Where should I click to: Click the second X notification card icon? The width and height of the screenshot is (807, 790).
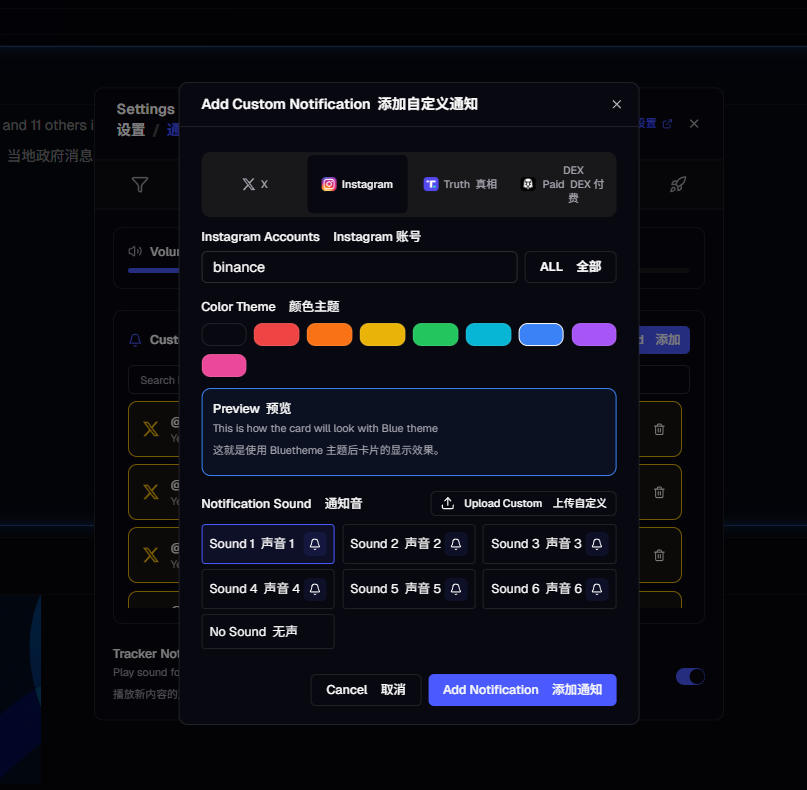[x=151, y=492]
